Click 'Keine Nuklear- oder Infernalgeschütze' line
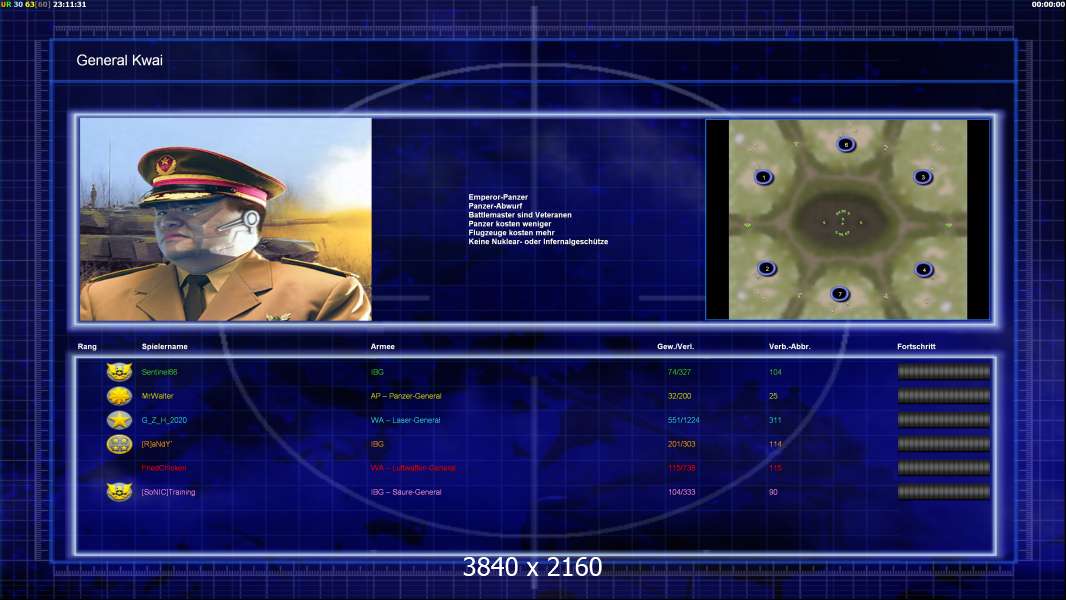Screen dimensions: 1066x600 click(x=538, y=241)
